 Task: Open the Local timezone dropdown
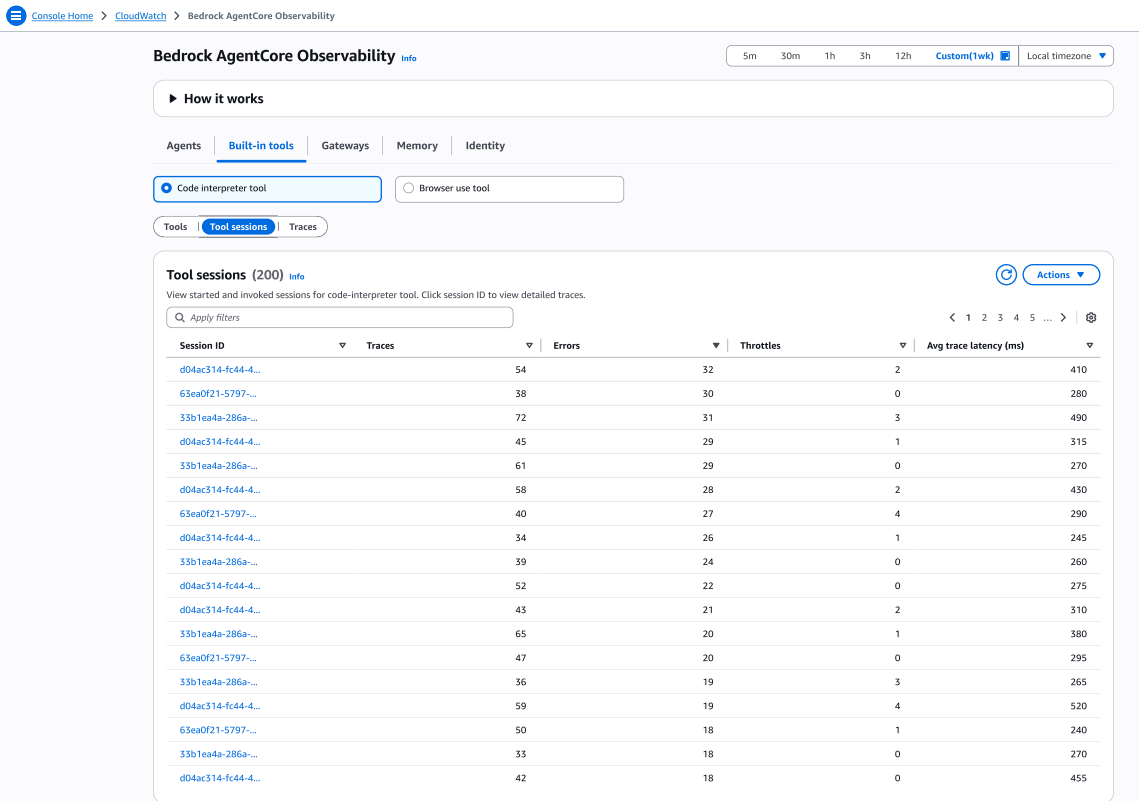(1066, 56)
